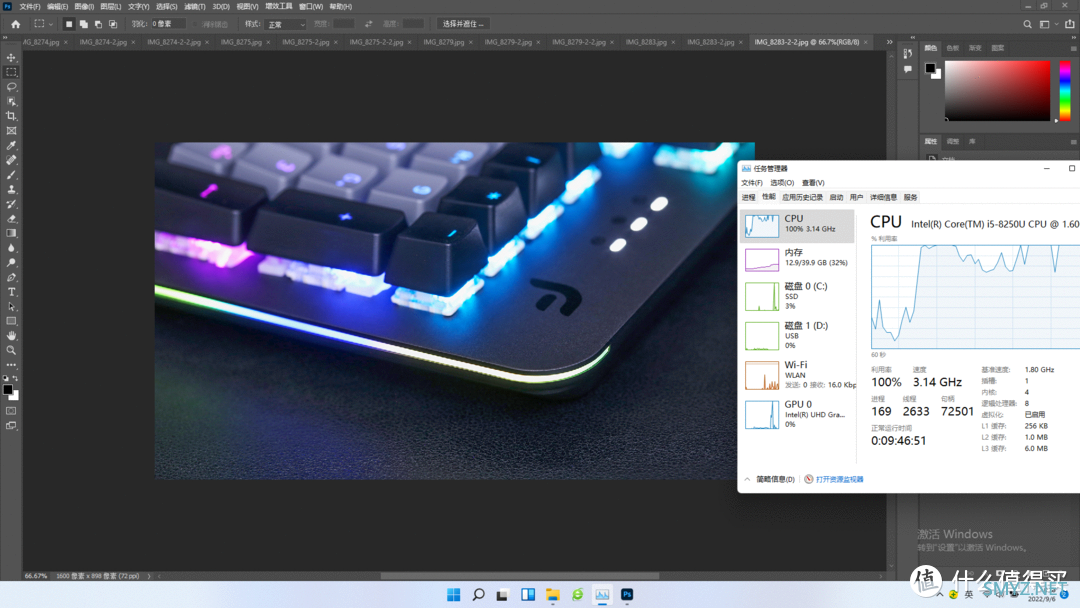This screenshot has width=1080, height=608.
Task: Select the Gradient tool
Action: coord(11,233)
